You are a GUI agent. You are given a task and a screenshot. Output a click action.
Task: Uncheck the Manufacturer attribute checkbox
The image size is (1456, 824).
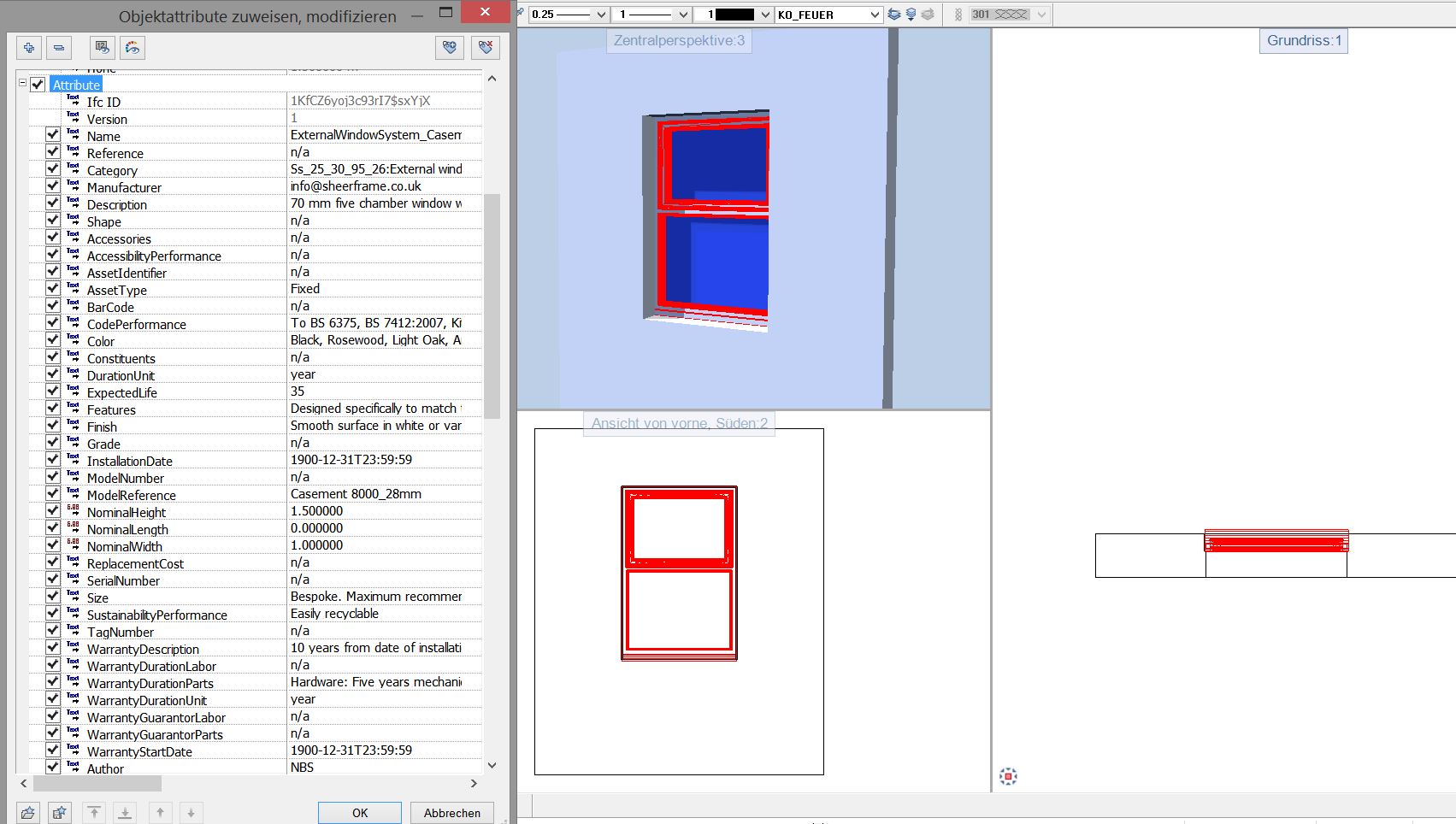tap(53, 186)
